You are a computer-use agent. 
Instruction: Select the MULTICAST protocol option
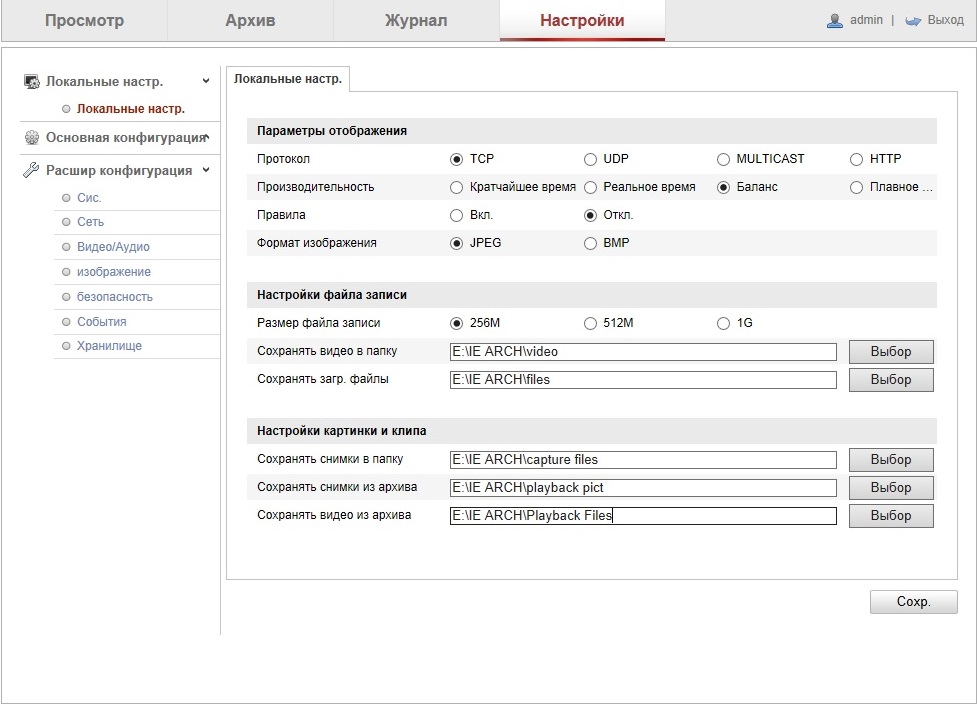tap(723, 159)
